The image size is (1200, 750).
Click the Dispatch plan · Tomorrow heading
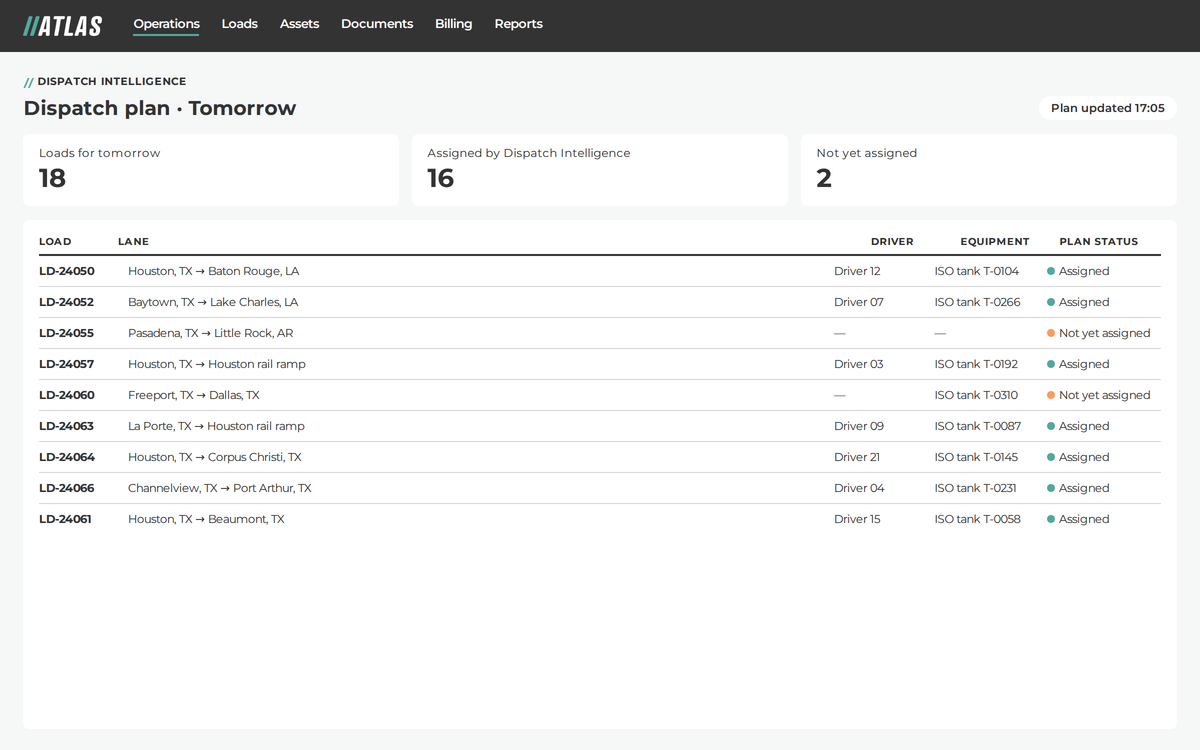(x=160, y=108)
